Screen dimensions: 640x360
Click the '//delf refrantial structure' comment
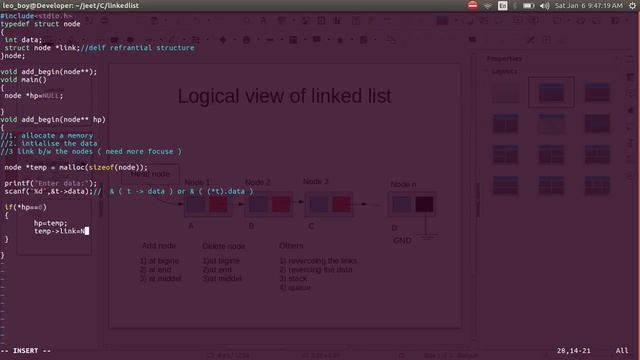(137, 48)
